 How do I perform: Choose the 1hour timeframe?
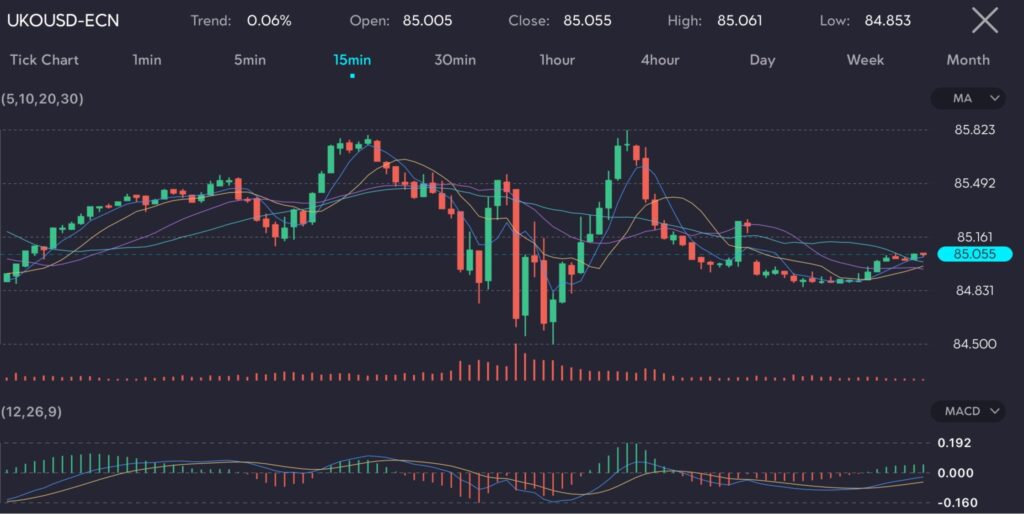coord(557,60)
